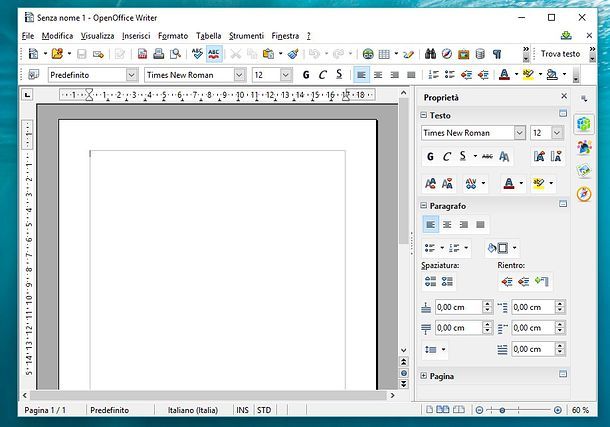The height and width of the screenshot is (427, 610).
Task: Open the Formato menu
Action: (173, 36)
